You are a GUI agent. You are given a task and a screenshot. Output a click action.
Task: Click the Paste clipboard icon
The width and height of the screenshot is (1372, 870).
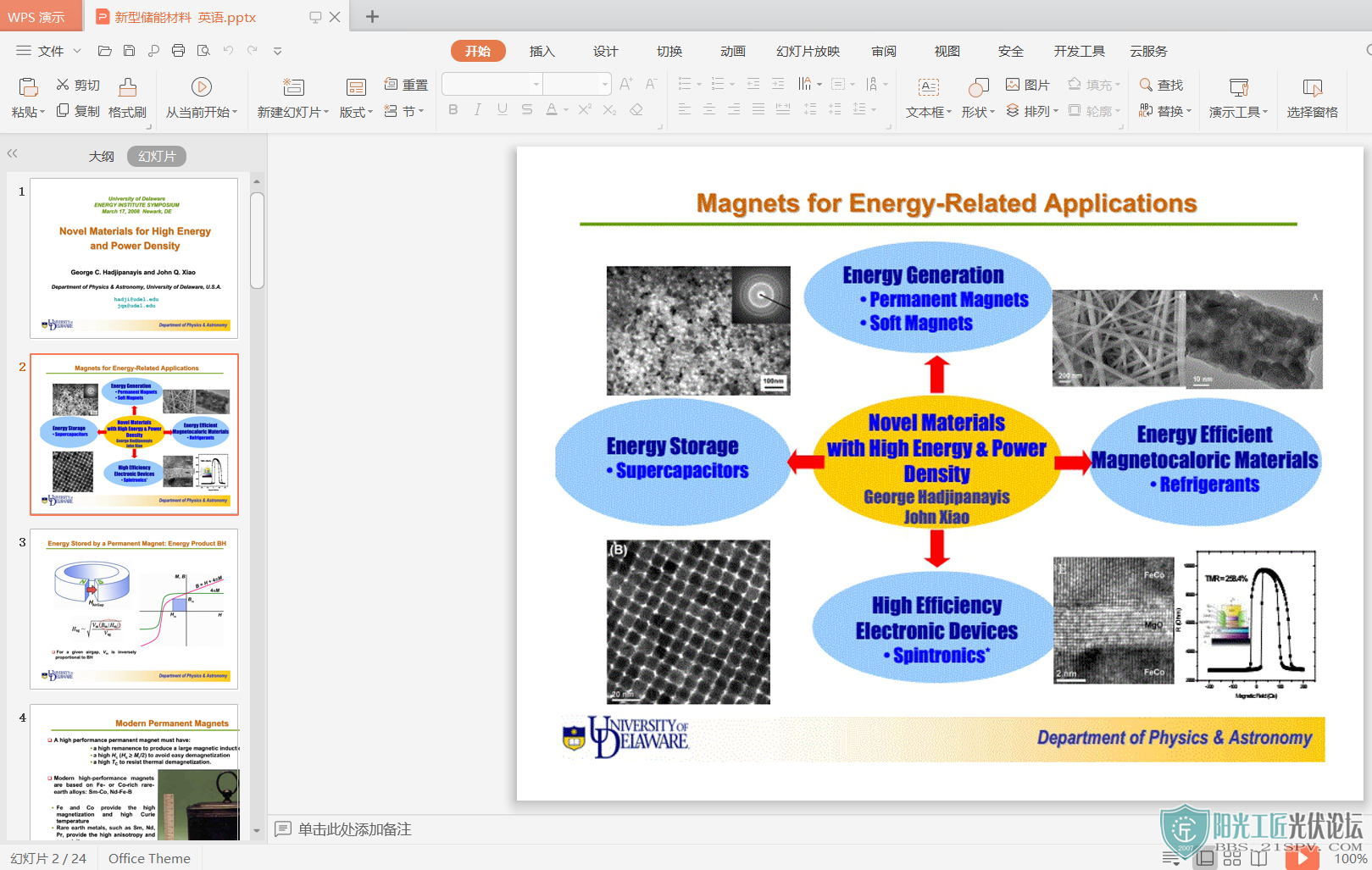(x=28, y=87)
